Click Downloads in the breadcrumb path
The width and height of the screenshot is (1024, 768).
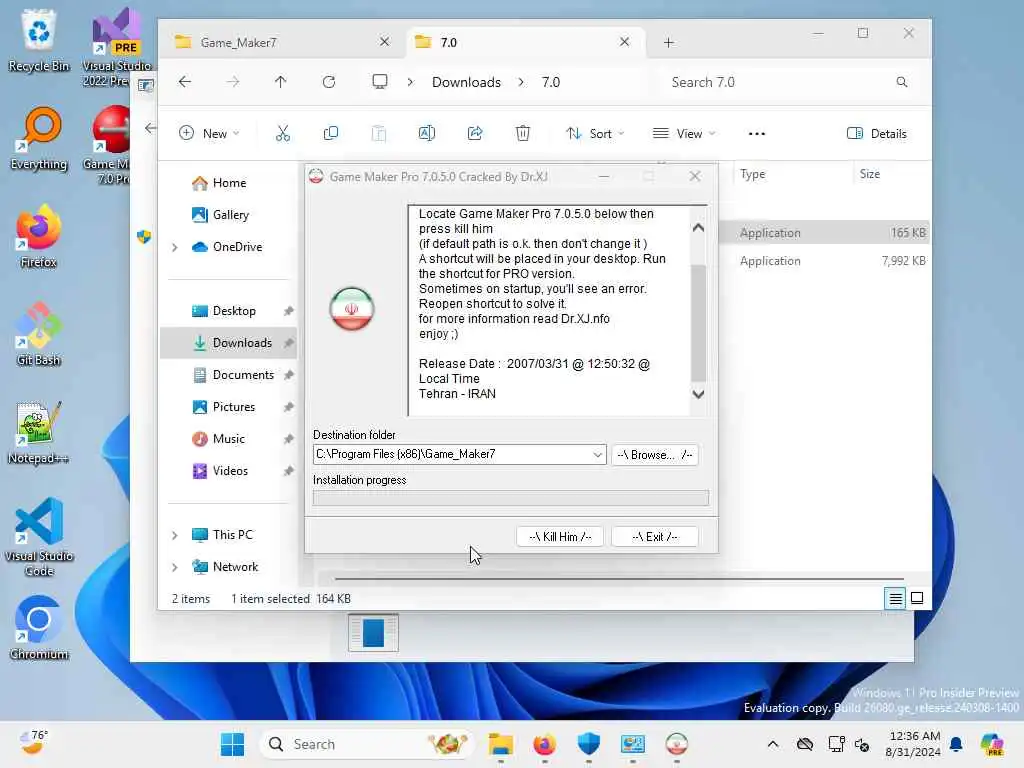[466, 82]
